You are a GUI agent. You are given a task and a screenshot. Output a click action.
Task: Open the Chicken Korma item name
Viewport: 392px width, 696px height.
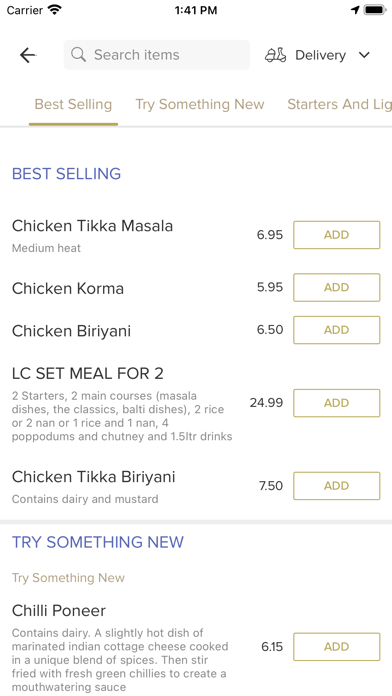68,289
